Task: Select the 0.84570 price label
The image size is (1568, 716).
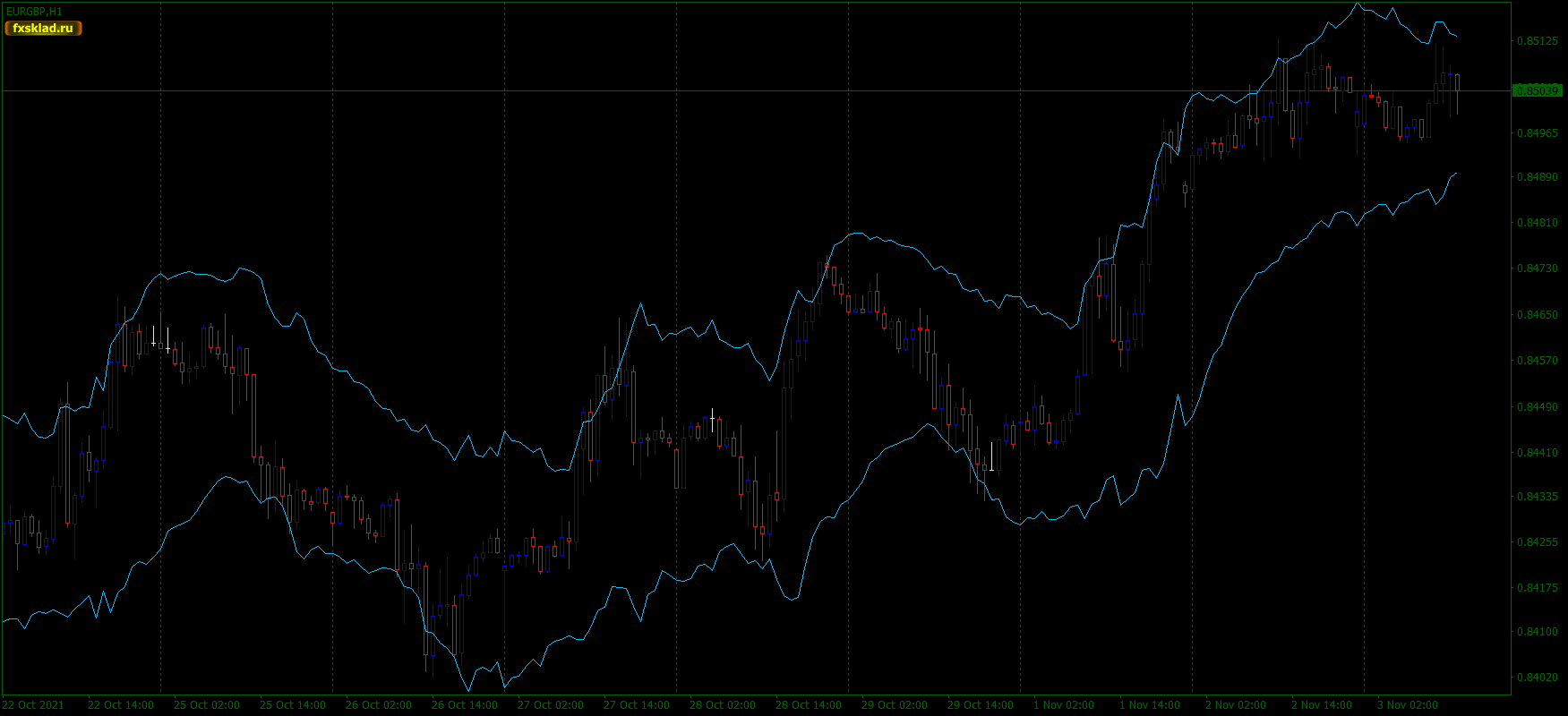Action: click(x=1537, y=361)
